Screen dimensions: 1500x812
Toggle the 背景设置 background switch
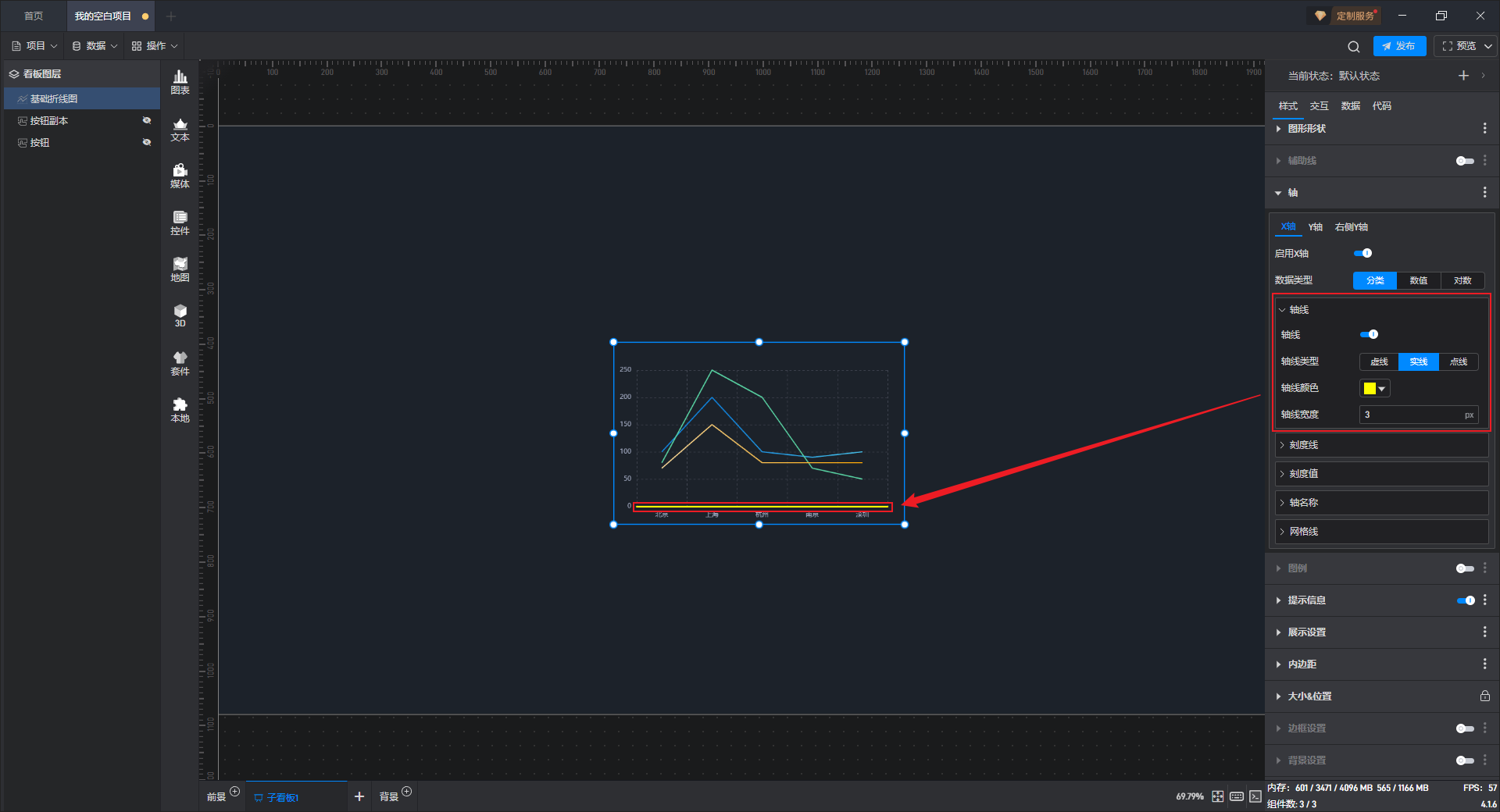pyautogui.click(x=1465, y=760)
